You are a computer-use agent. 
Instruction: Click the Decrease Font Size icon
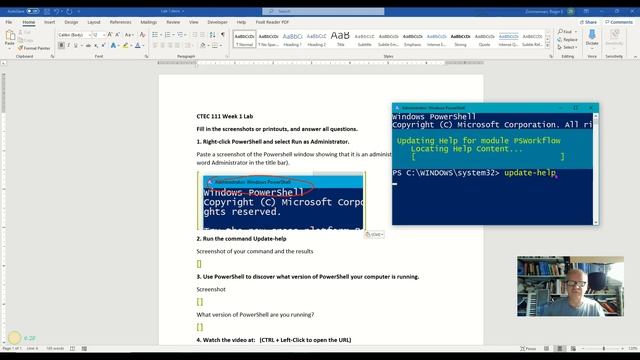point(118,35)
